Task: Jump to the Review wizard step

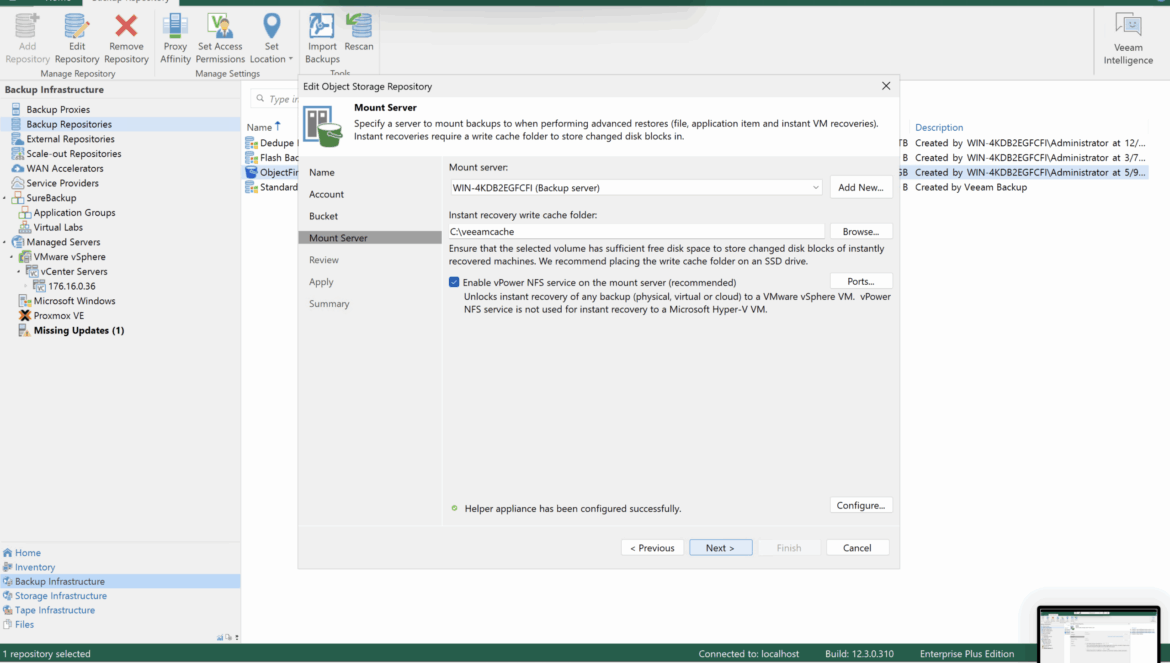Action: click(x=324, y=260)
